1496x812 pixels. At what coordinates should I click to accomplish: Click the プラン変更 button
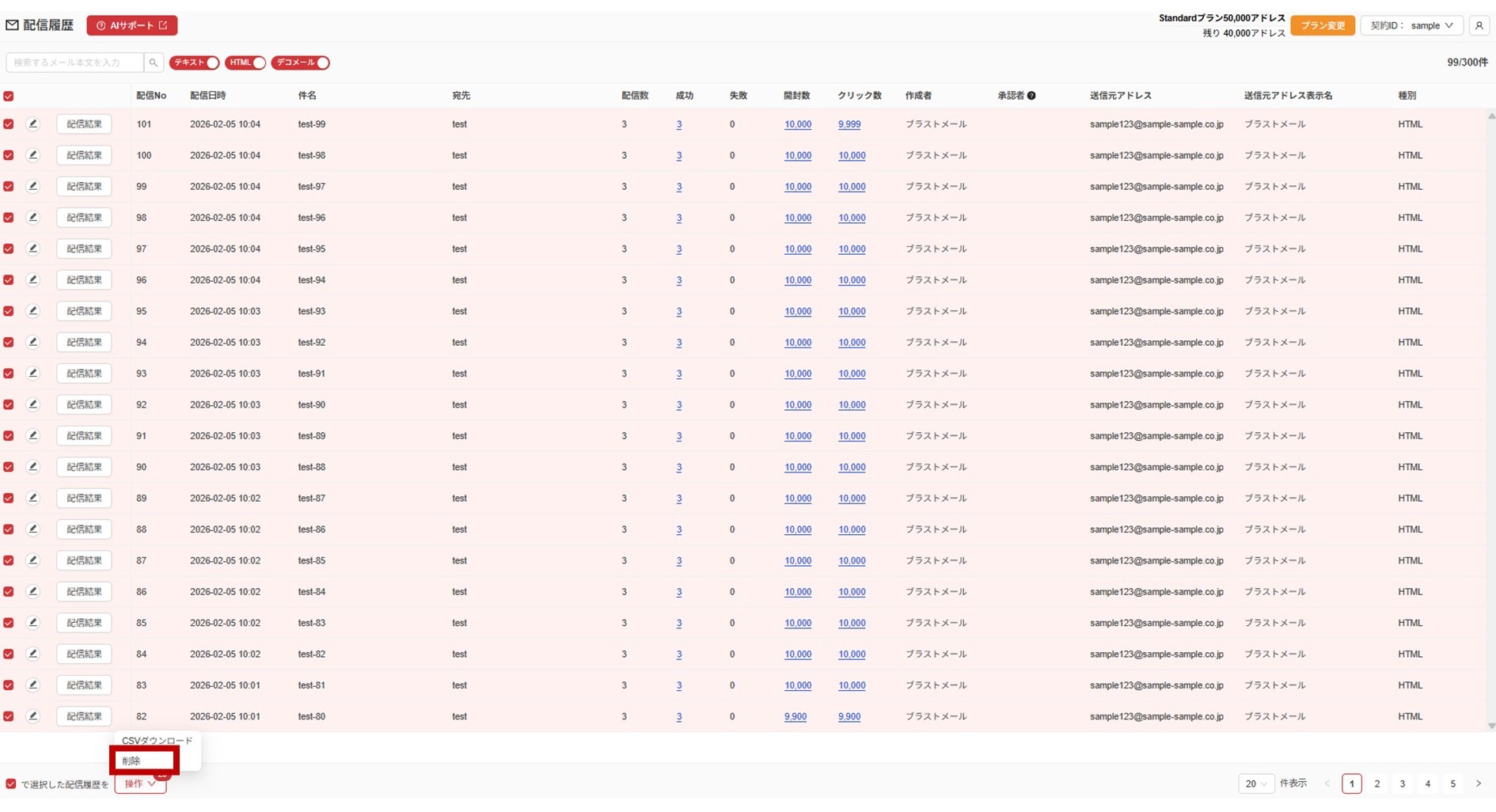[1323, 25]
